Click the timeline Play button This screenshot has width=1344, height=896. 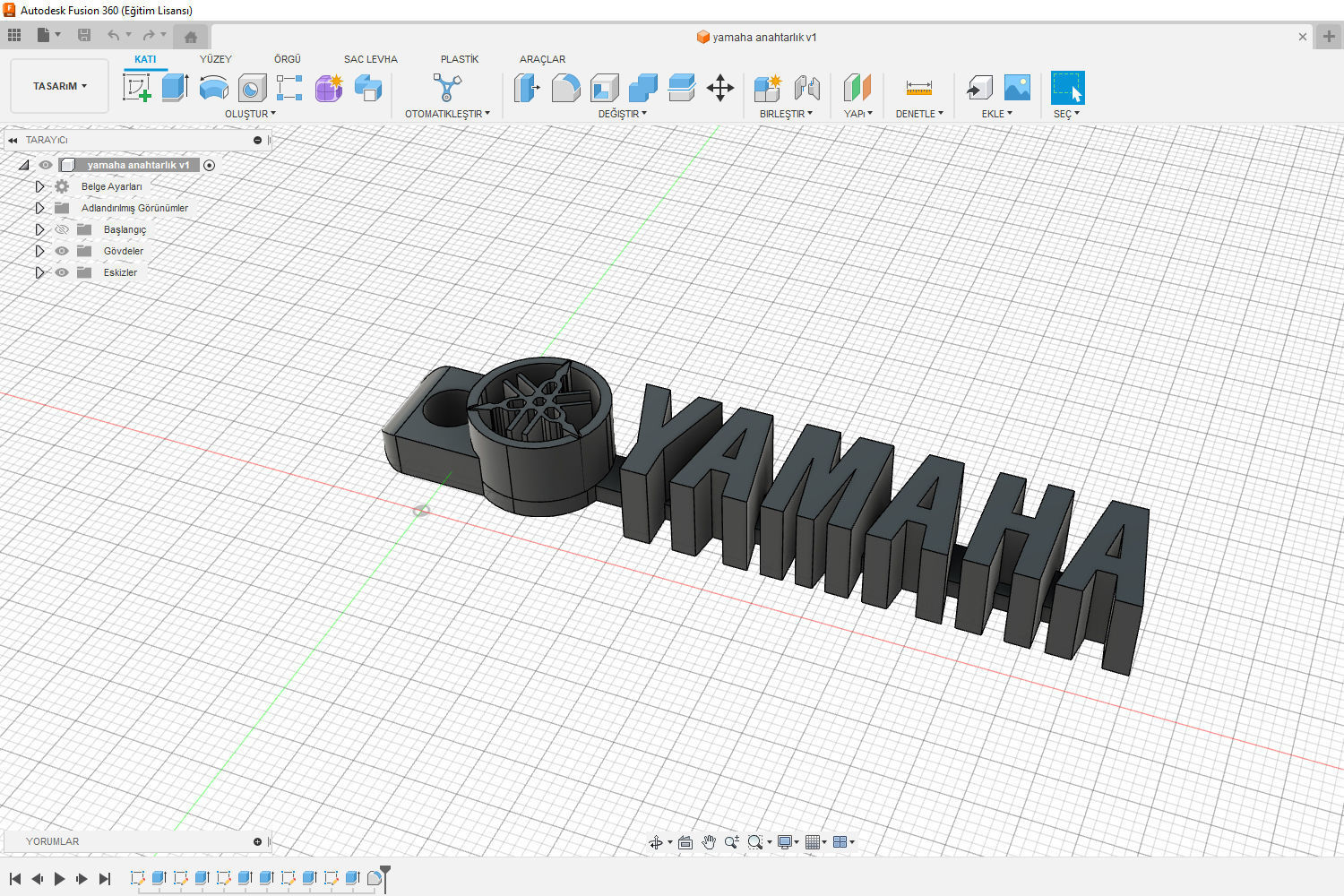[x=59, y=879]
